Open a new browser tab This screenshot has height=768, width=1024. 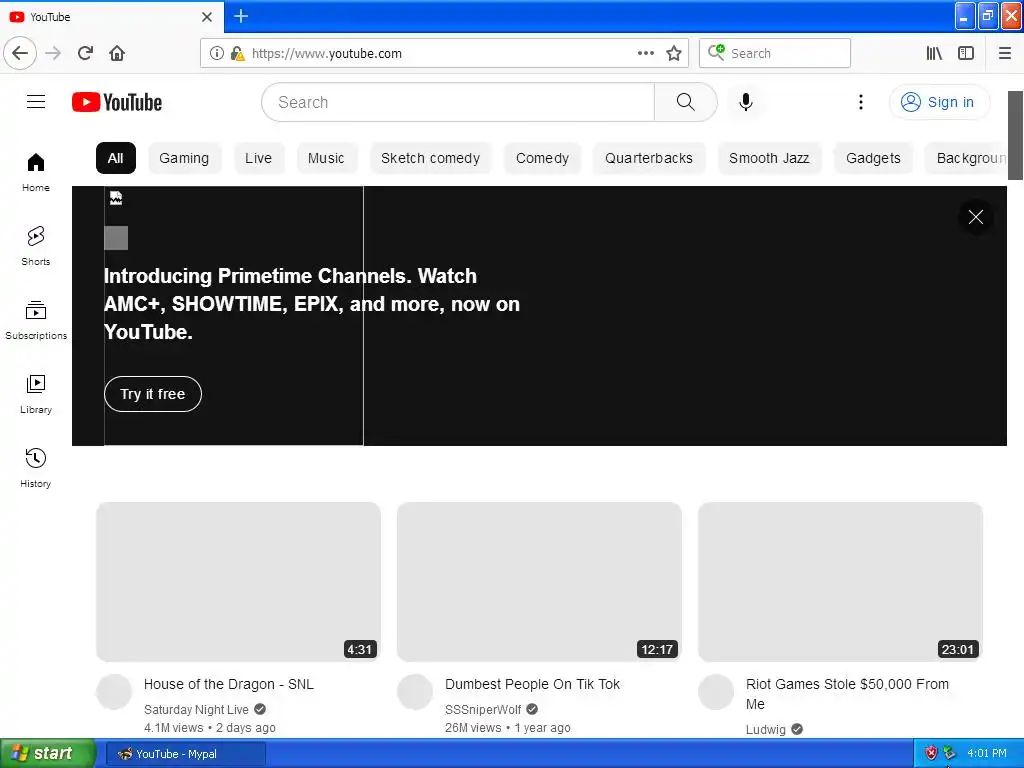(241, 16)
